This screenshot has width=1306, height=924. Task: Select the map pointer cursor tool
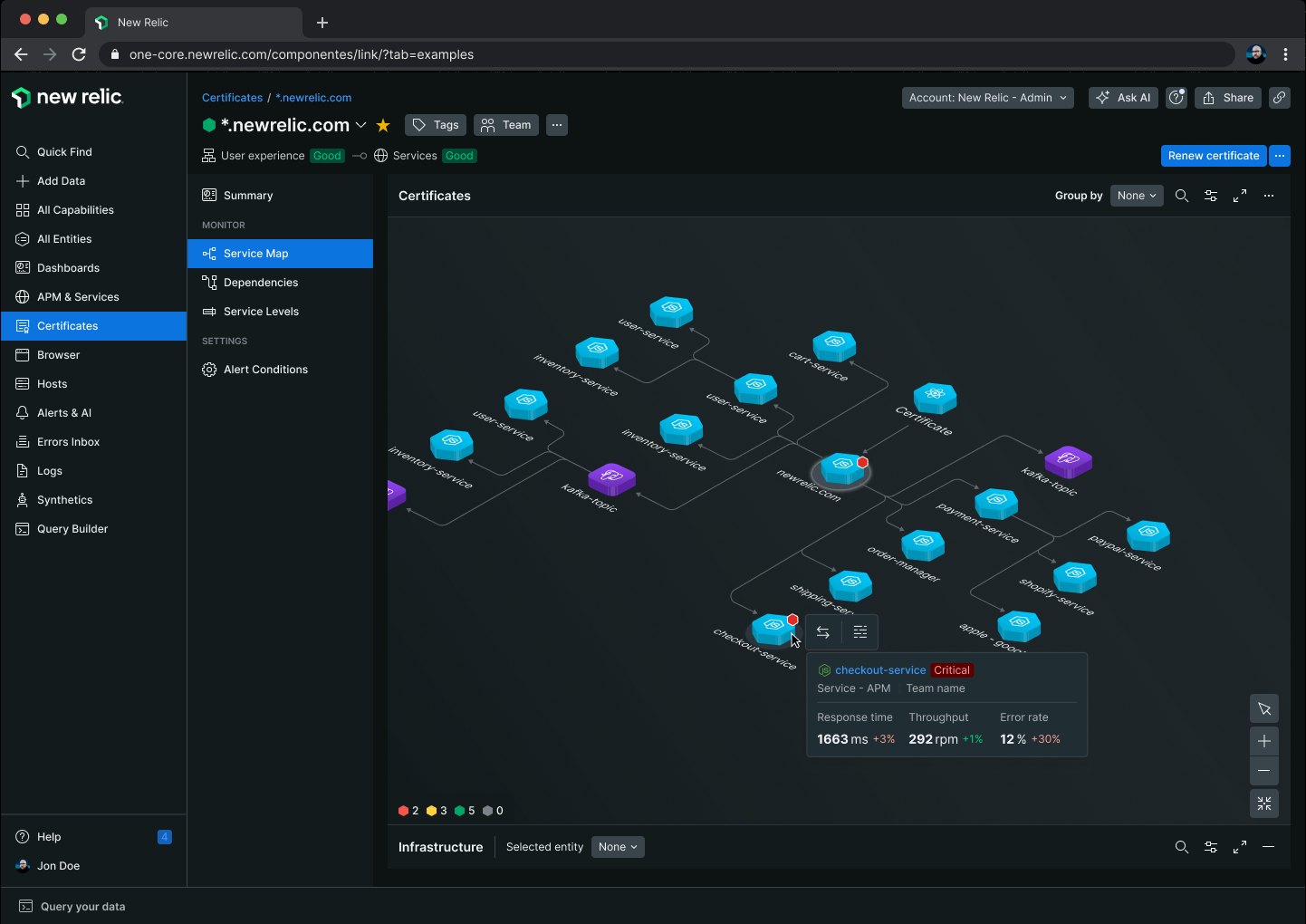(x=1264, y=708)
